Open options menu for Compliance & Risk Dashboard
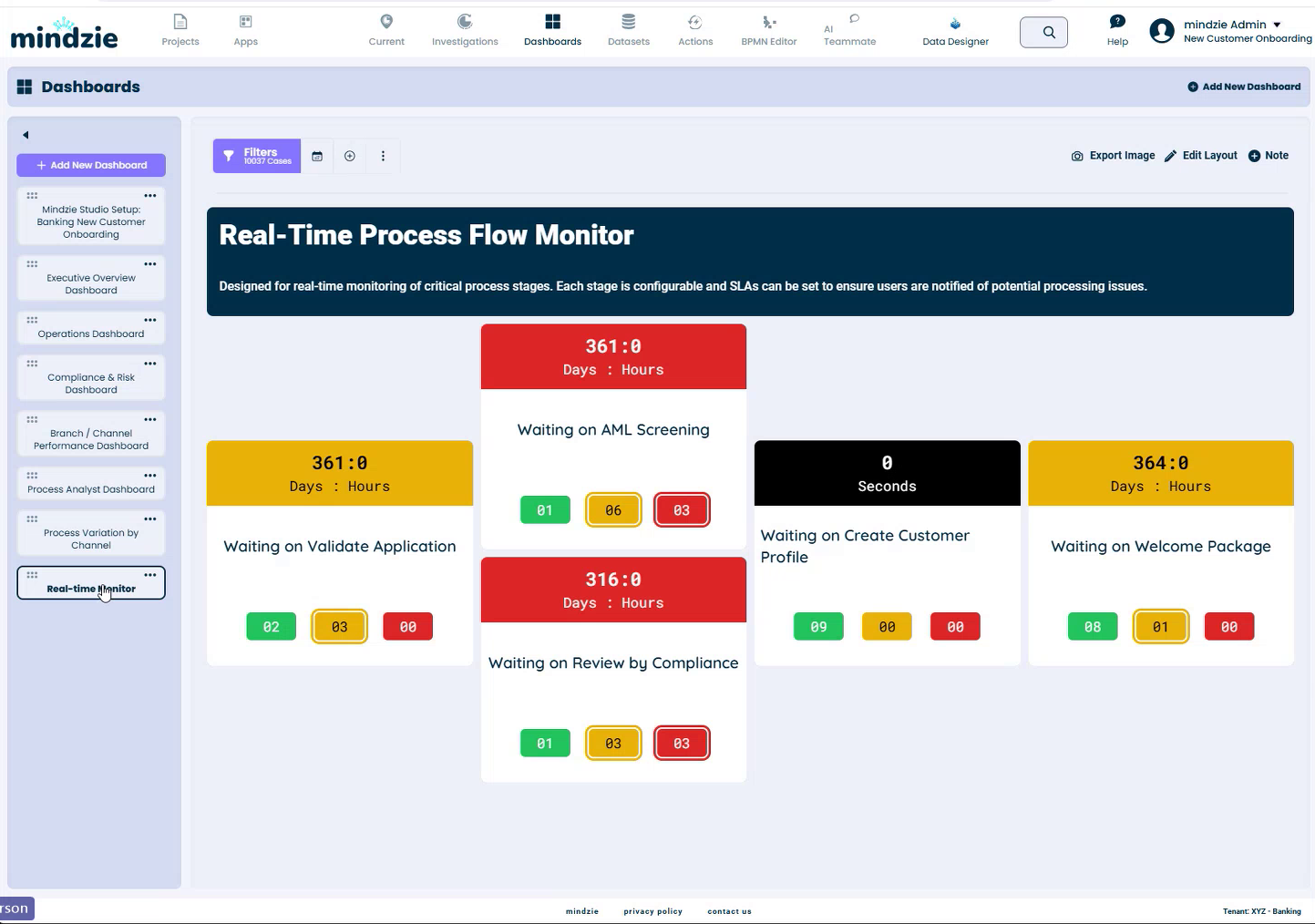Screen dimensions: 1315x924 coord(150,364)
